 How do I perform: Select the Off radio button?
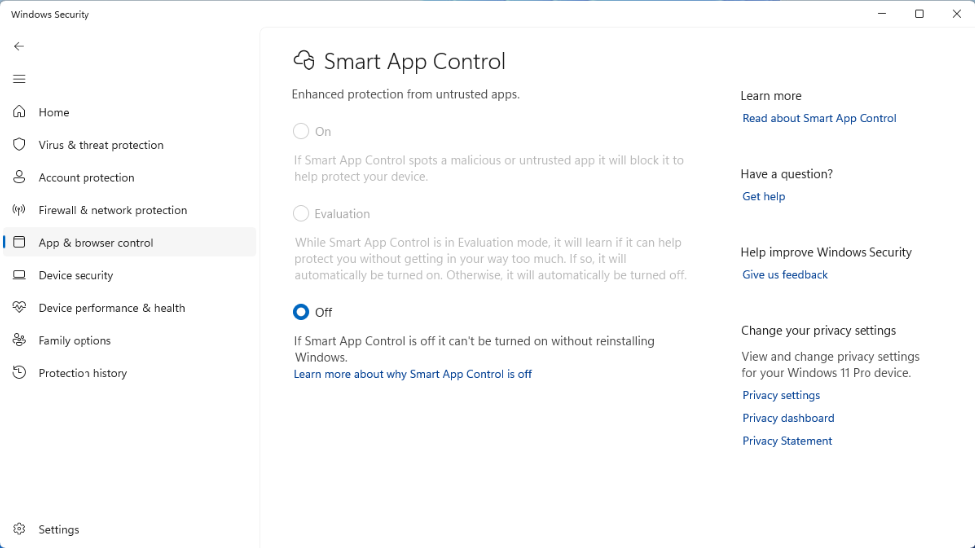[301, 312]
